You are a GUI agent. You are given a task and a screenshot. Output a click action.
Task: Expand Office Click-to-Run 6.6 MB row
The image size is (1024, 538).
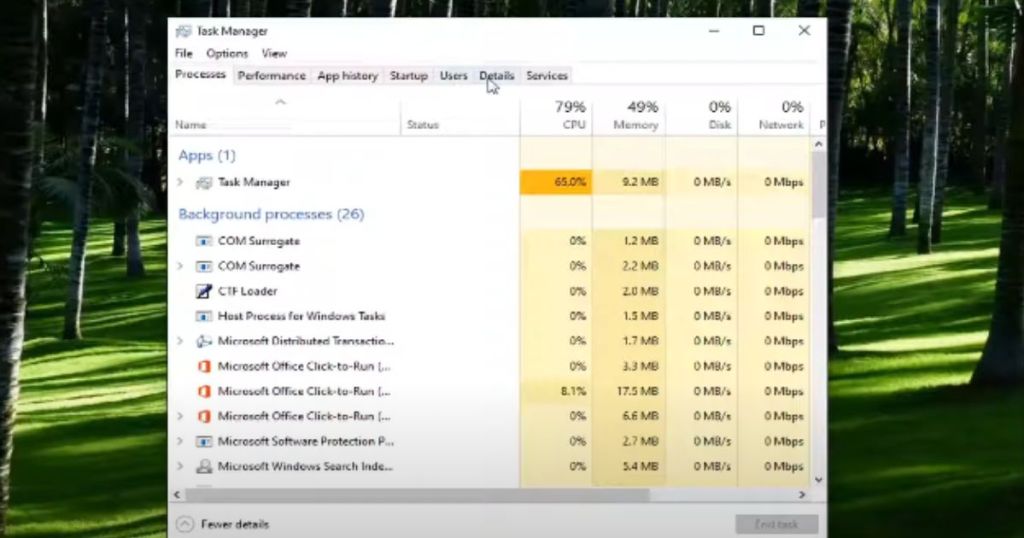tap(181, 416)
